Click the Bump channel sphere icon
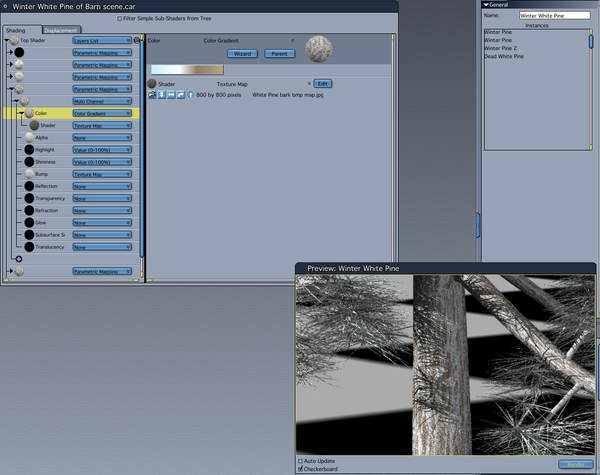This screenshot has height=475, width=600. (29, 174)
